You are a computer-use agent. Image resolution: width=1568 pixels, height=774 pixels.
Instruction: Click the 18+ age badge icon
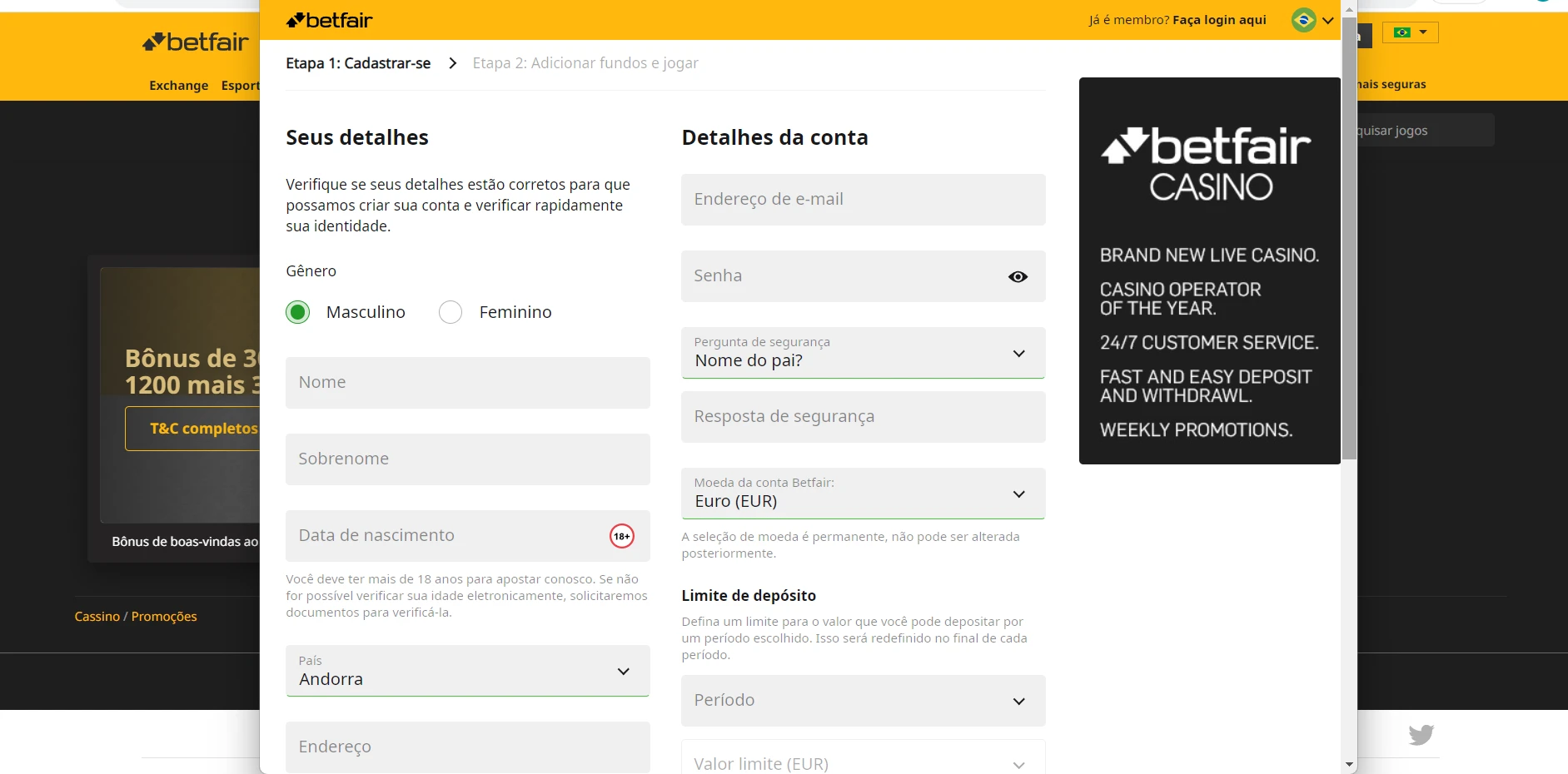(621, 536)
